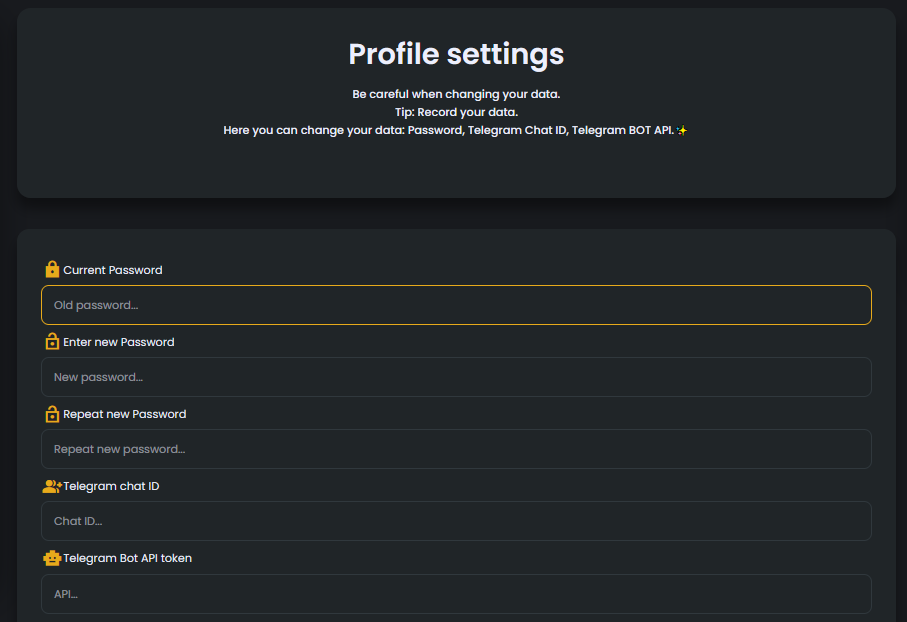
Task: Click the sparkle emoji after Telegram BOT API
Action: point(682,131)
